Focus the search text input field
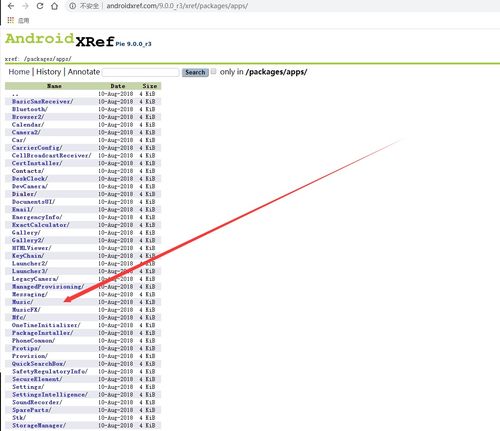The height and width of the screenshot is (431, 500). [141, 72]
